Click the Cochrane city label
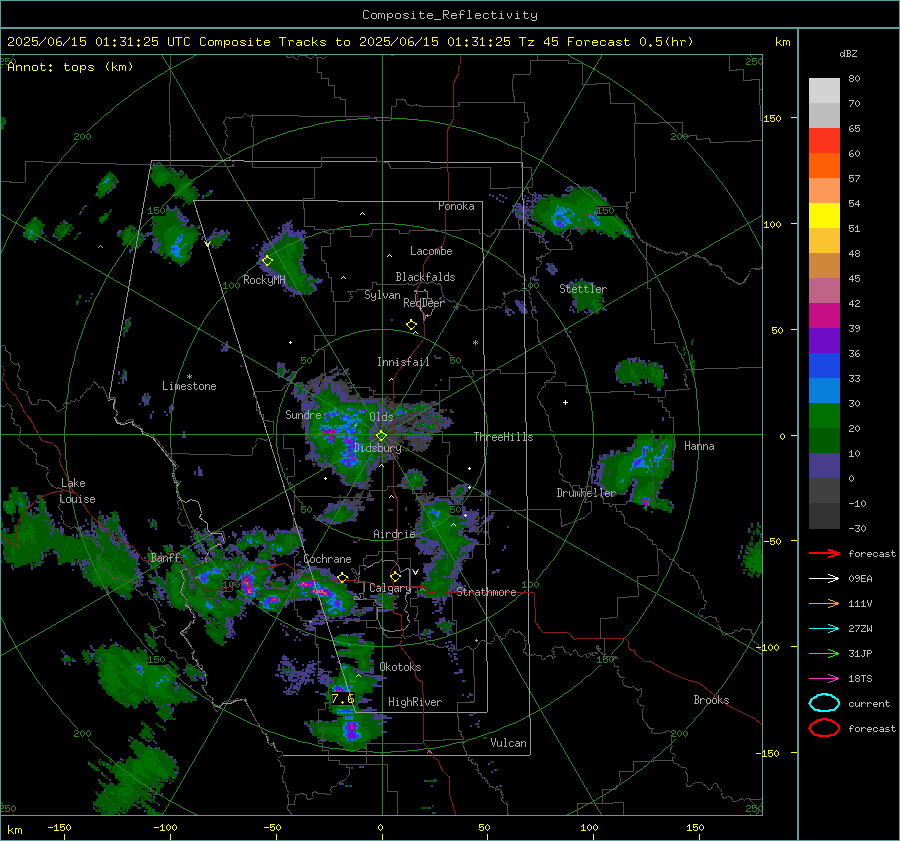The width and height of the screenshot is (900, 841). pos(327,559)
